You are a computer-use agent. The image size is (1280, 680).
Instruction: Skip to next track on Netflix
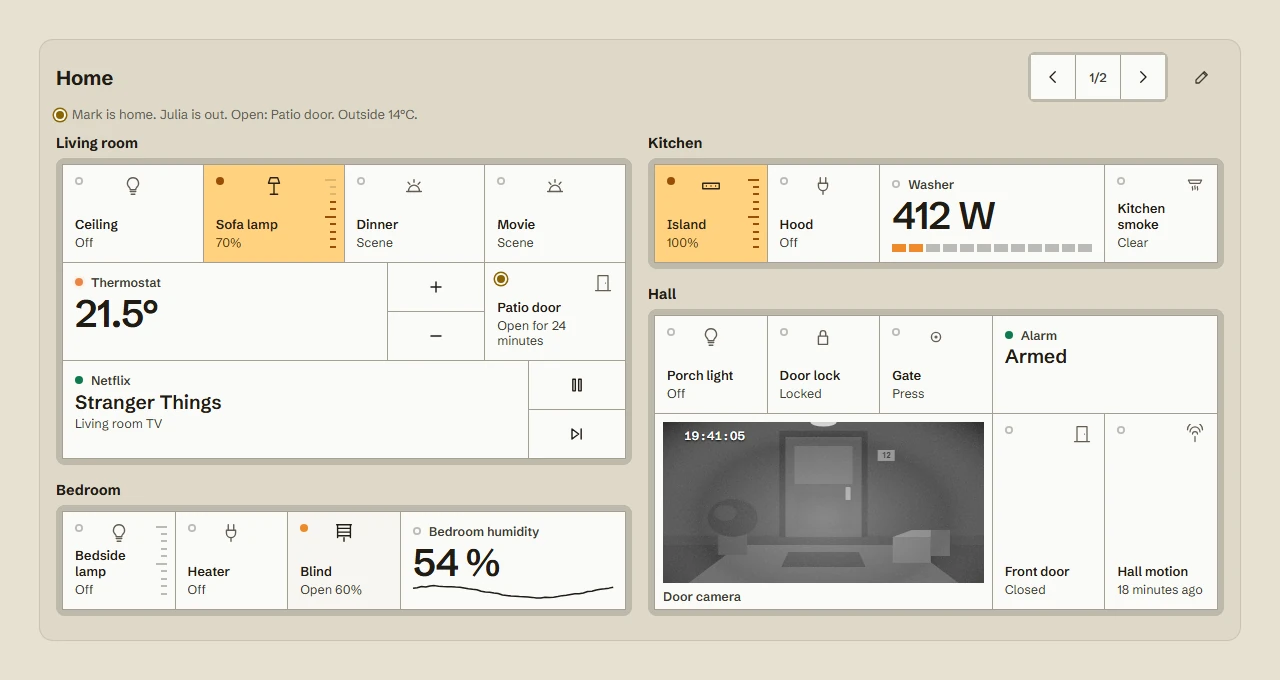click(x=577, y=434)
